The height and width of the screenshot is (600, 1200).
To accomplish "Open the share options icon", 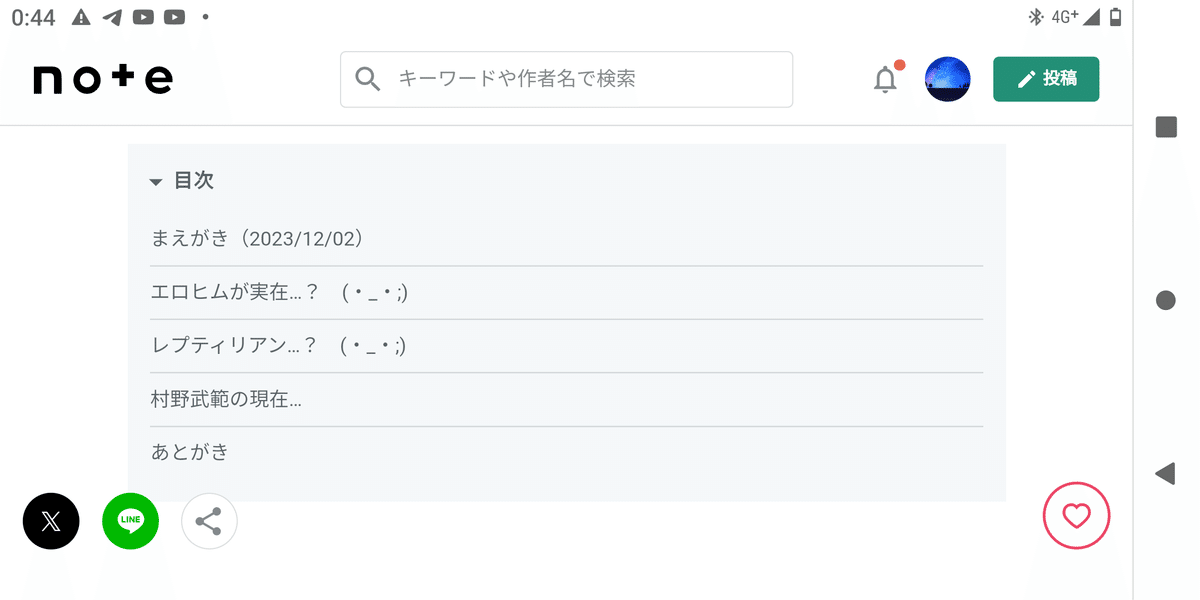I will [x=209, y=521].
